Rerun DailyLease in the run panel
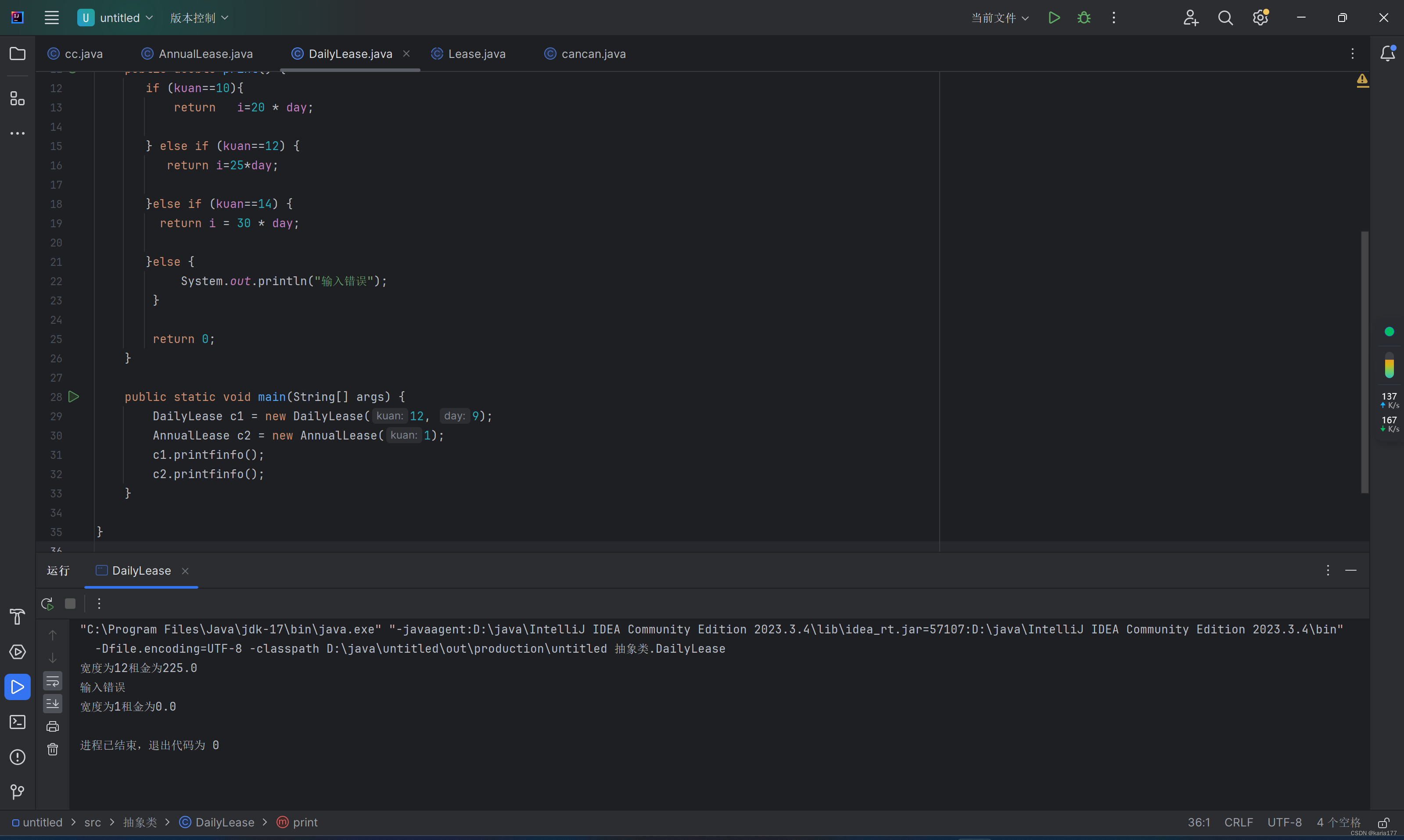 tap(47, 604)
